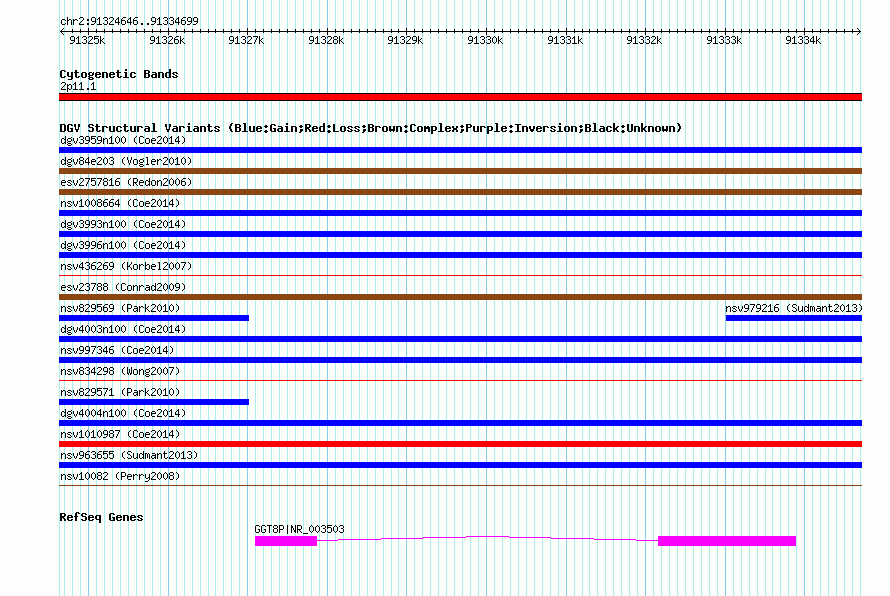Click the 91334k ruler tick label
This screenshot has height=596, width=890.
pos(803,40)
